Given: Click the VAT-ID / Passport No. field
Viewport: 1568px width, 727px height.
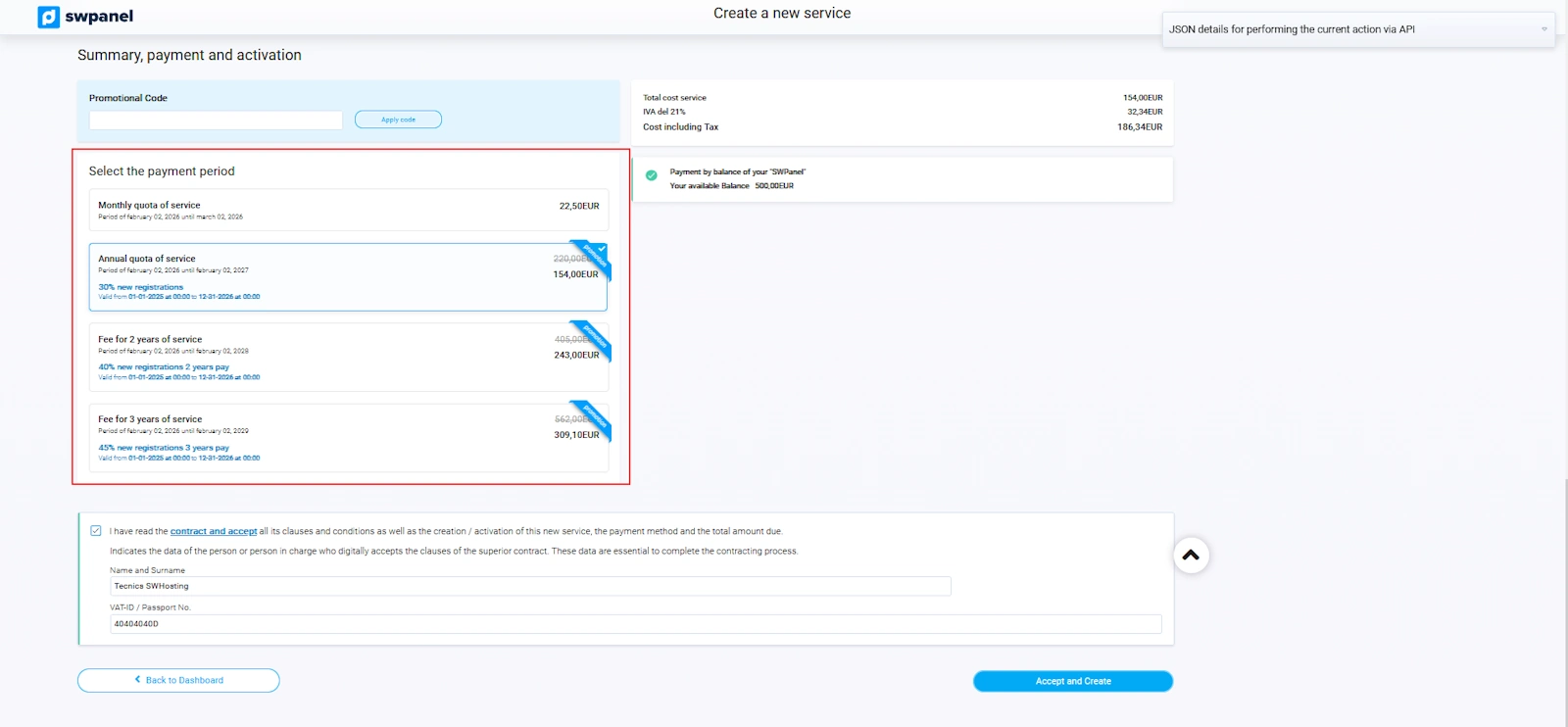Looking at the screenshot, I should pyautogui.click(x=635, y=624).
